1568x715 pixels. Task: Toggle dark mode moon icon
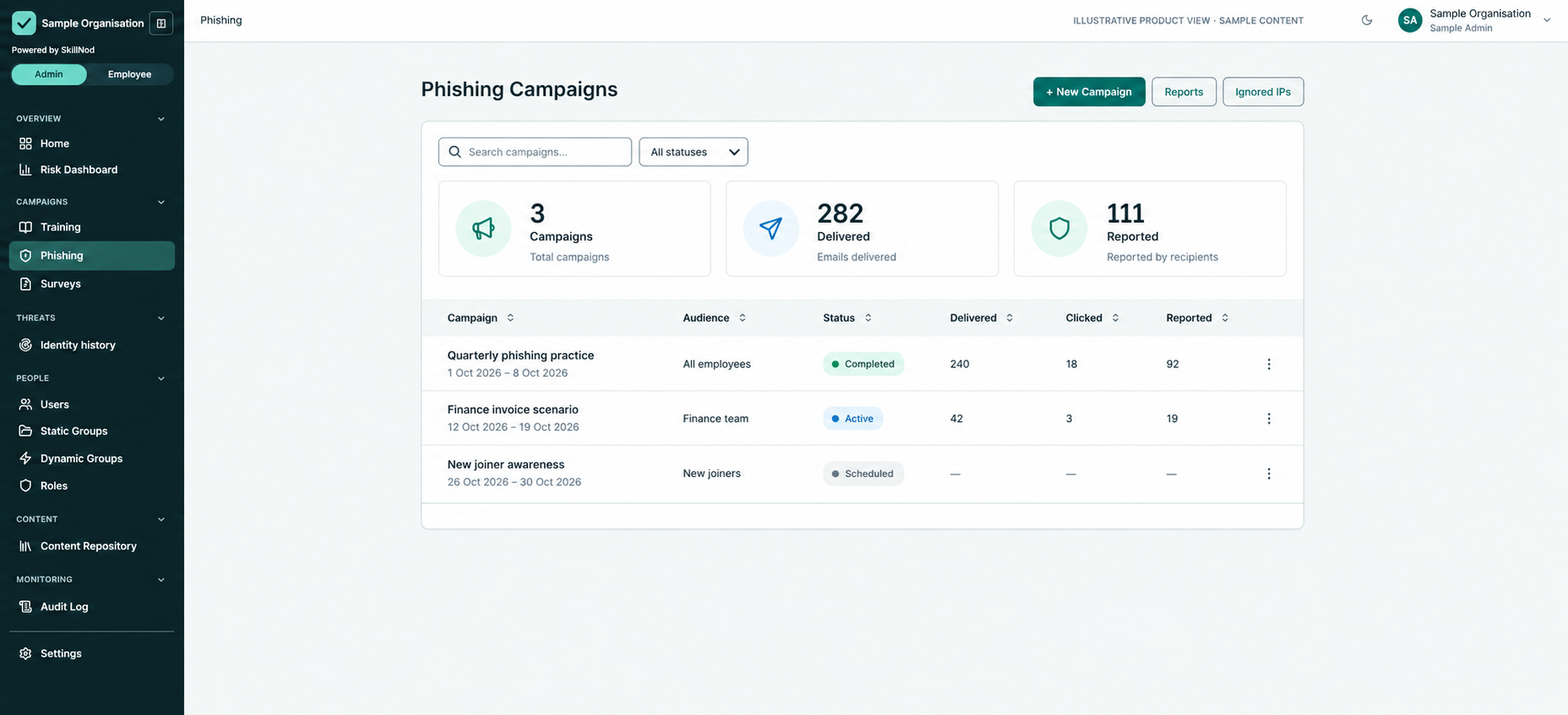(x=1367, y=20)
